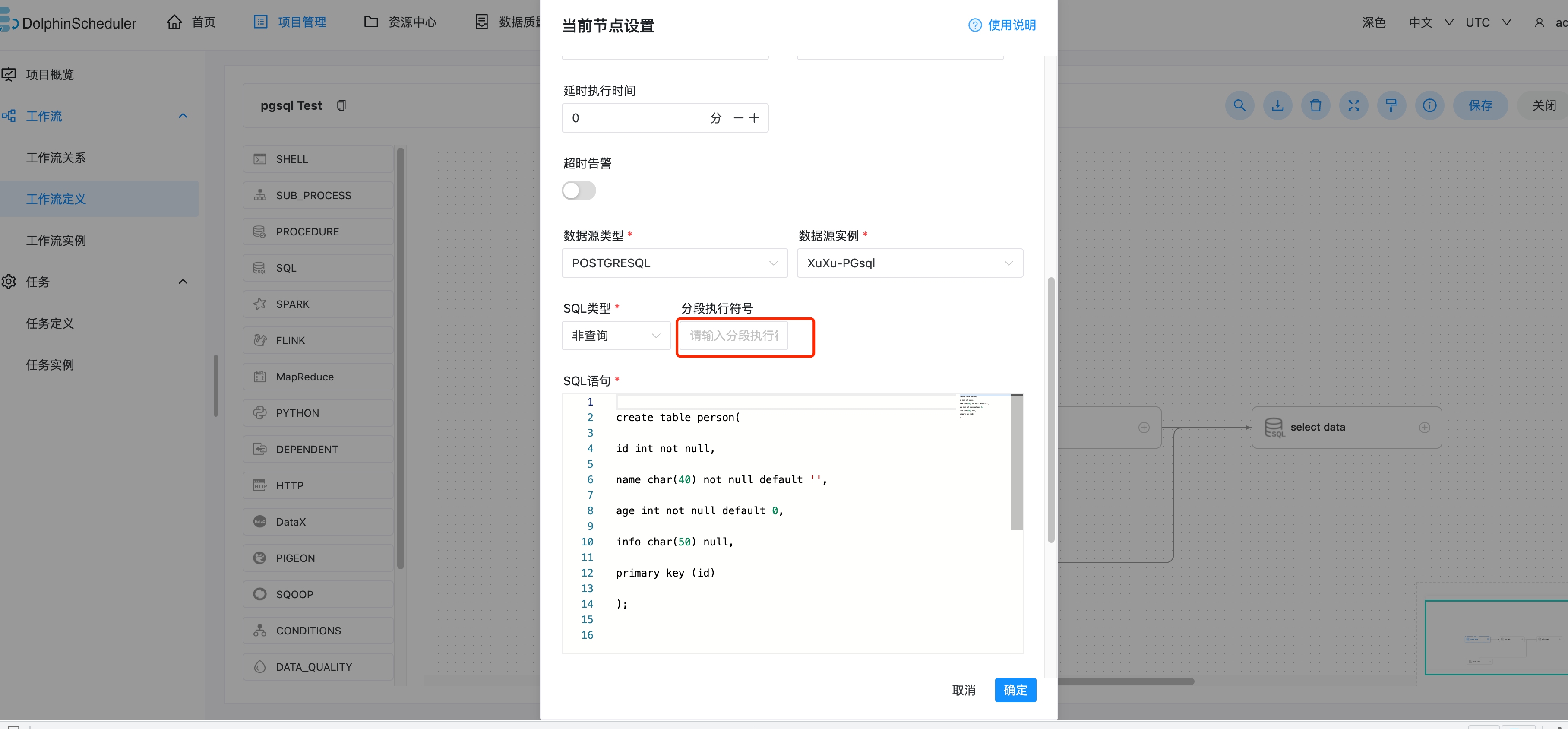The height and width of the screenshot is (729, 1568).
Task: Click the fullscreen toggle icon
Action: (x=1353, y=106)
